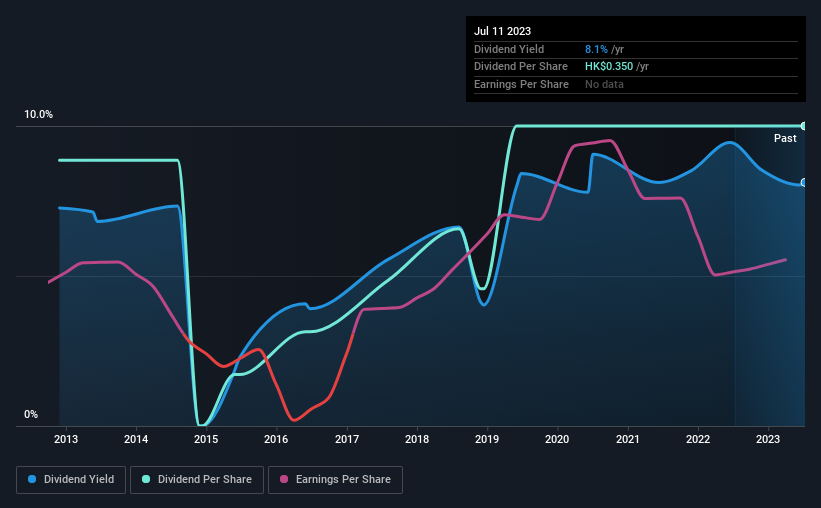Click the tooltip Dividend Per Share label

point(521,67)
